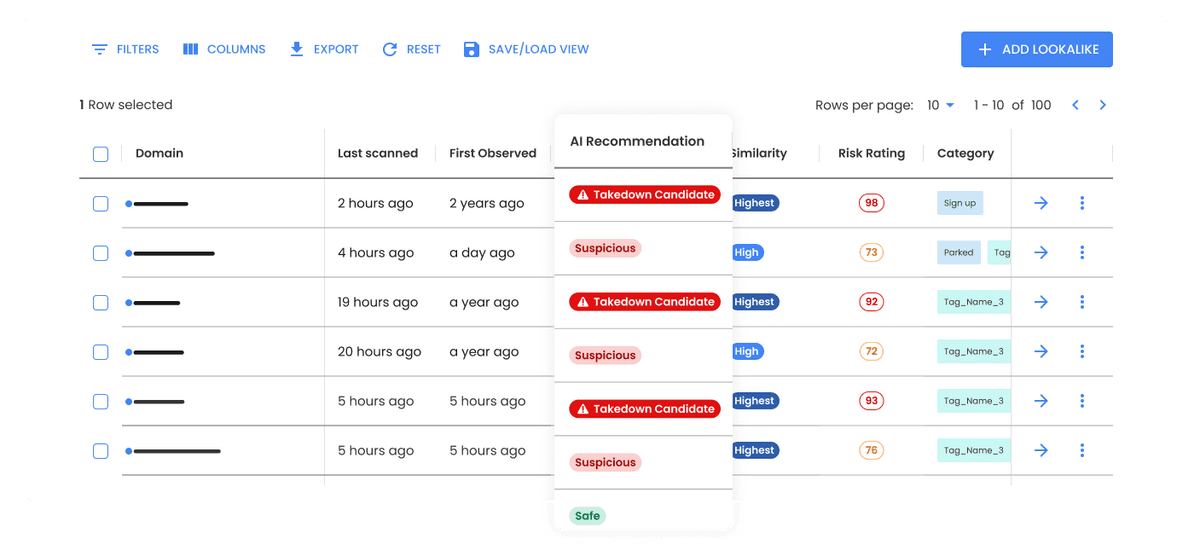Open the Filters panel

125,49
